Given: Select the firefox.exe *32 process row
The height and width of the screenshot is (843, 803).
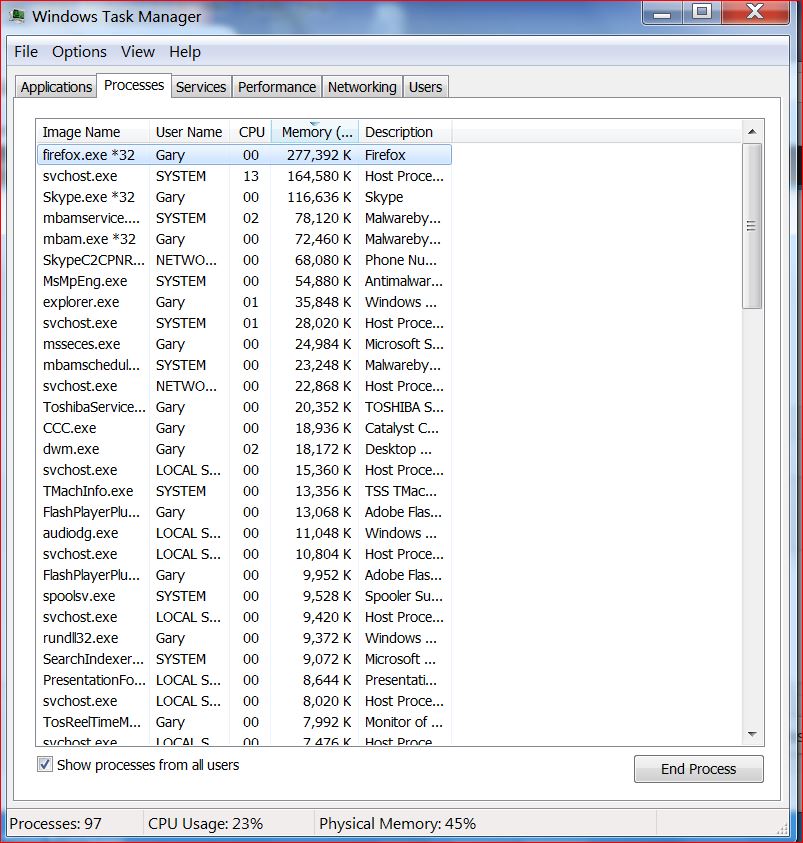Looking at the screenshot, I should coord(244,155).
